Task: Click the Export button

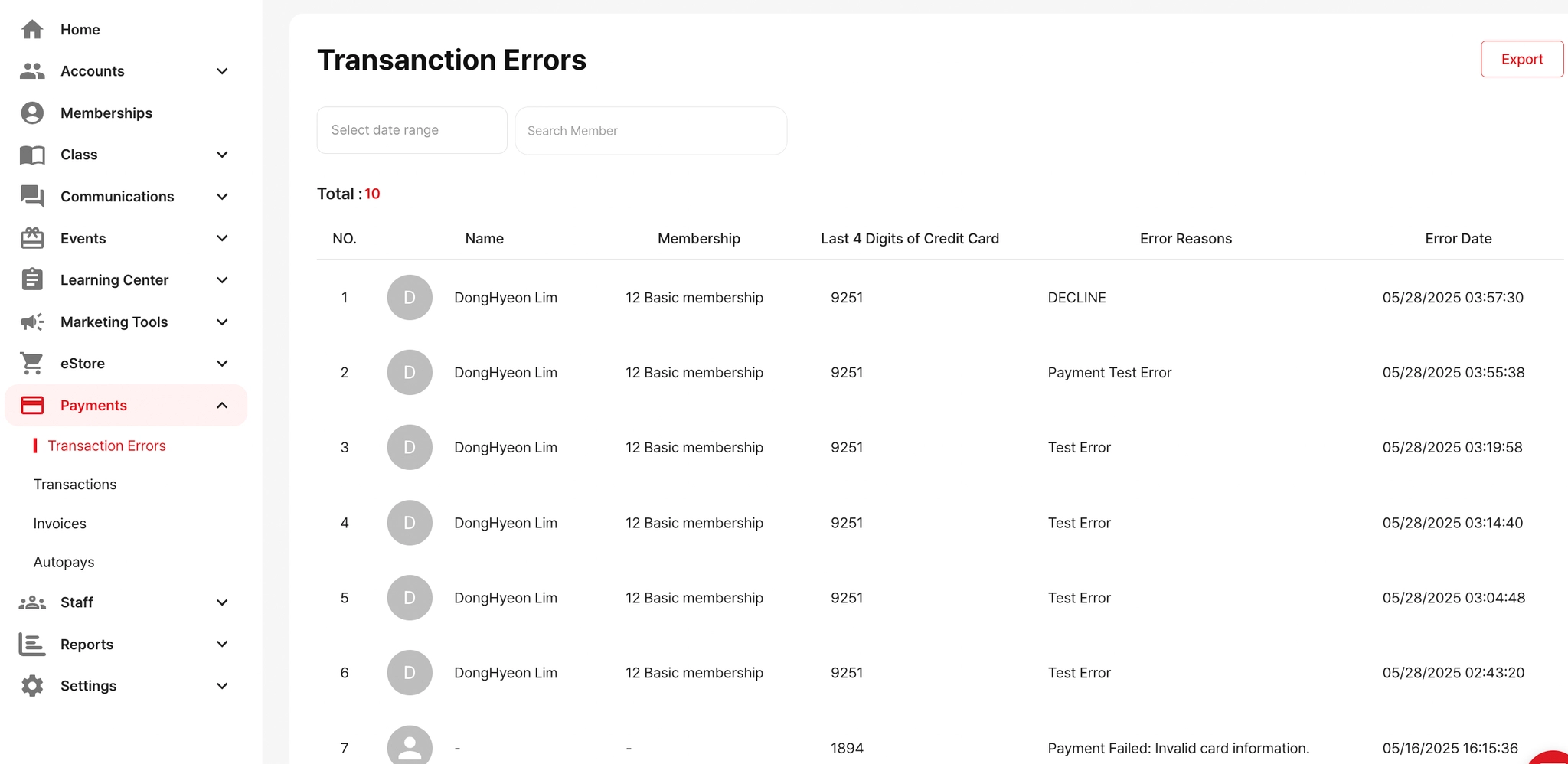Action: pyautogui.click(x=1521, y=59)
